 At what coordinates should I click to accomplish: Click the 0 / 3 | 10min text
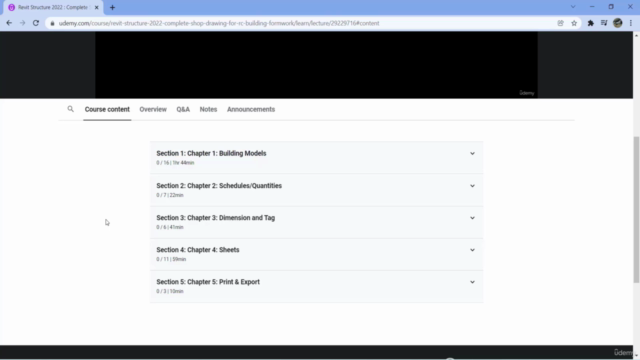[x=170, y=291]
